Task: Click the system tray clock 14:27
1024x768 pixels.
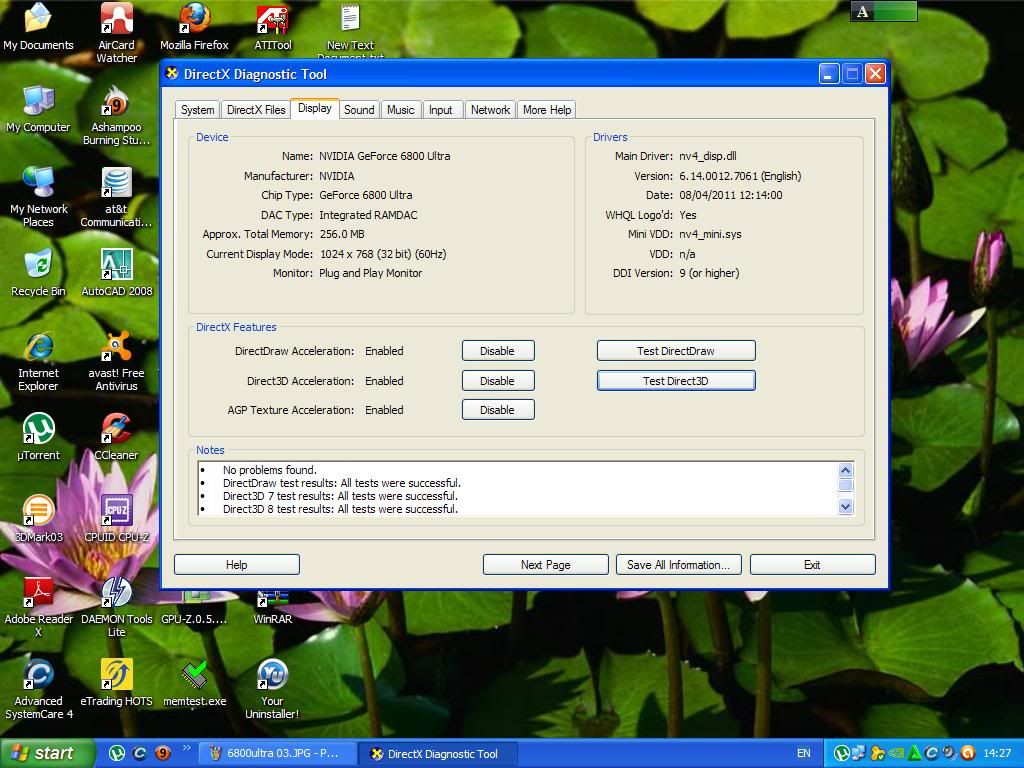Action: [997, 753]
